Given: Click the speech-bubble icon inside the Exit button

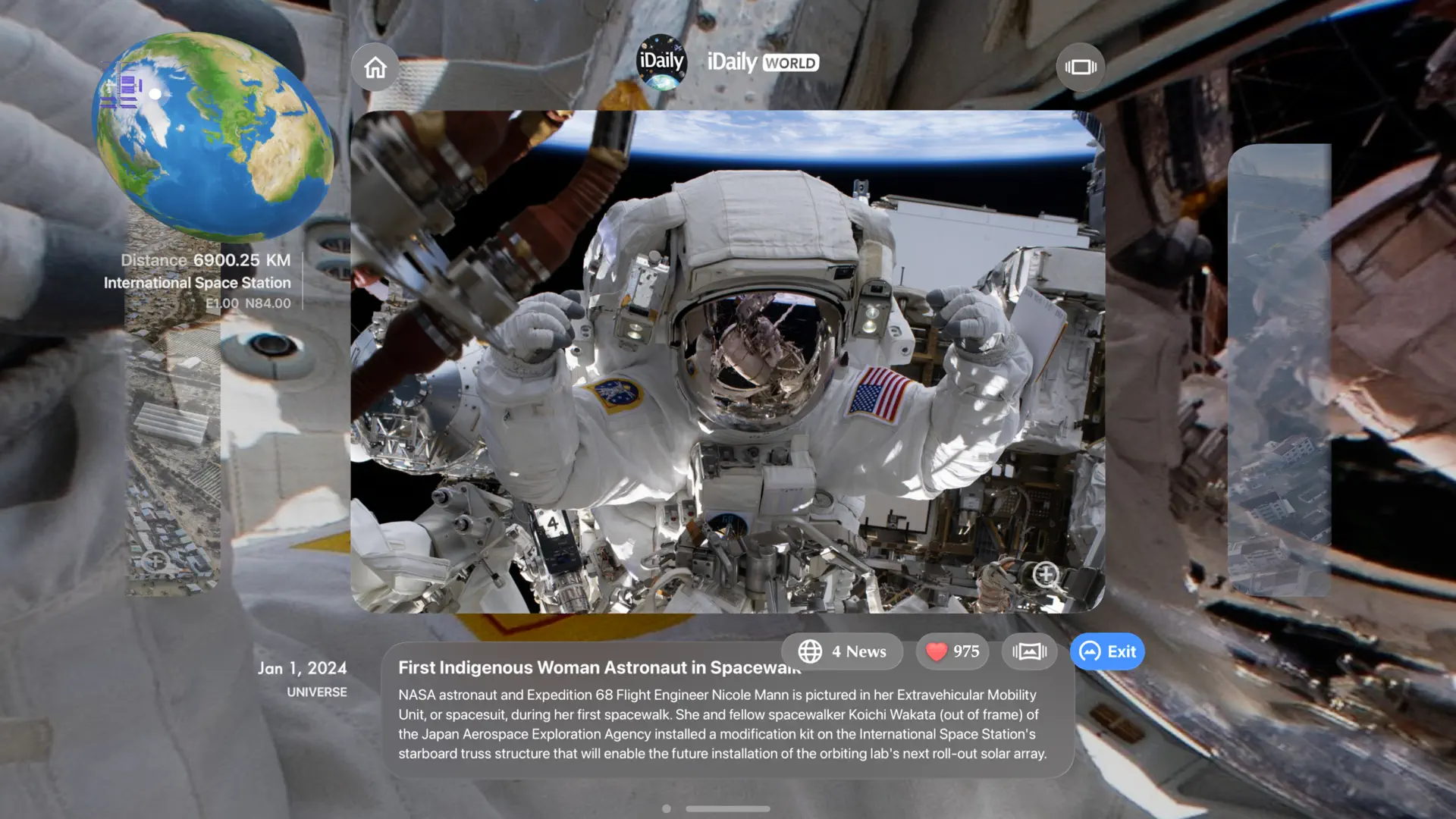Looking at the screenshot, I should click(x=1089, y=651).
